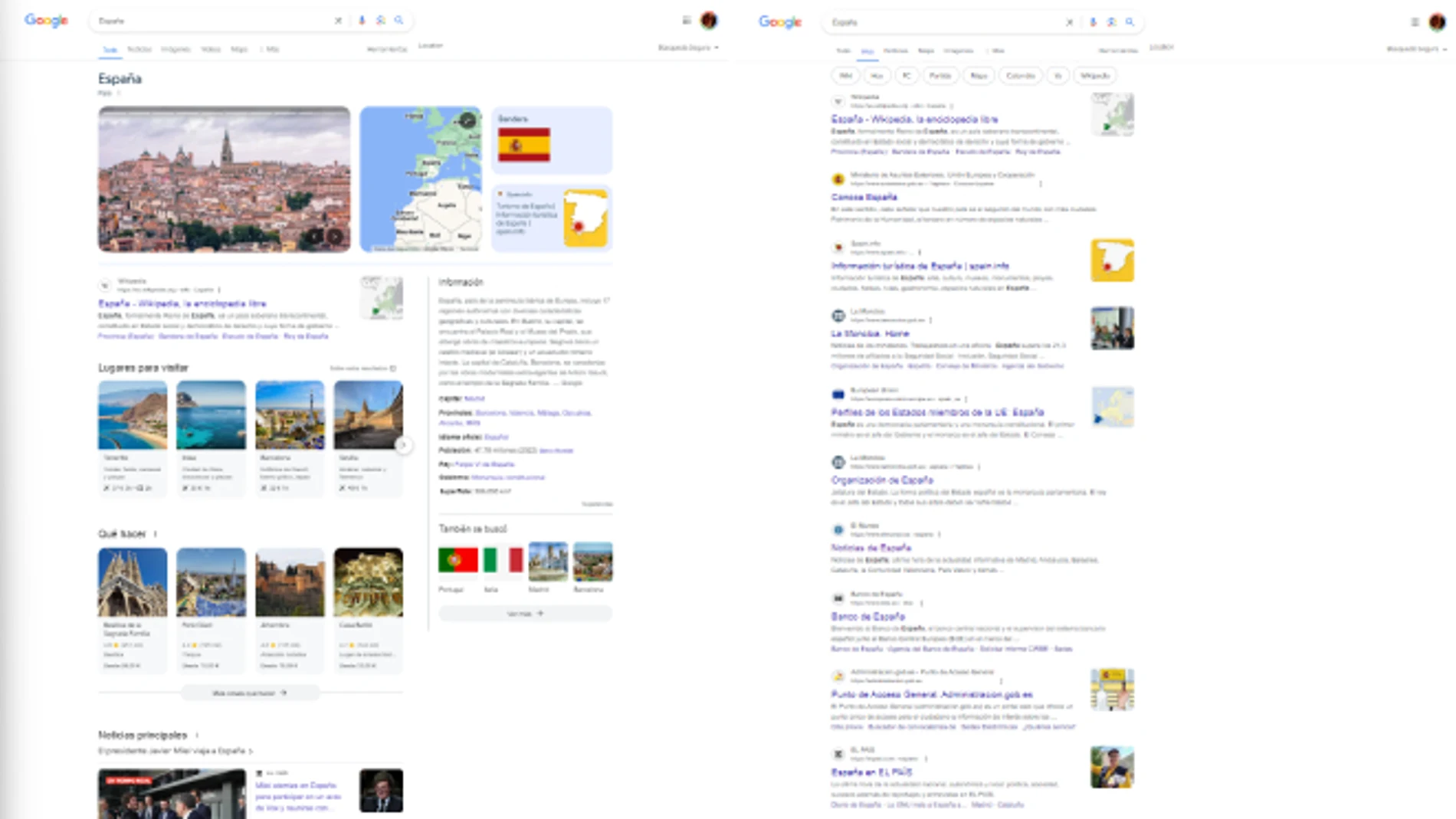
Task: Open the Spanish flag Bandera card
Action: 552,140
